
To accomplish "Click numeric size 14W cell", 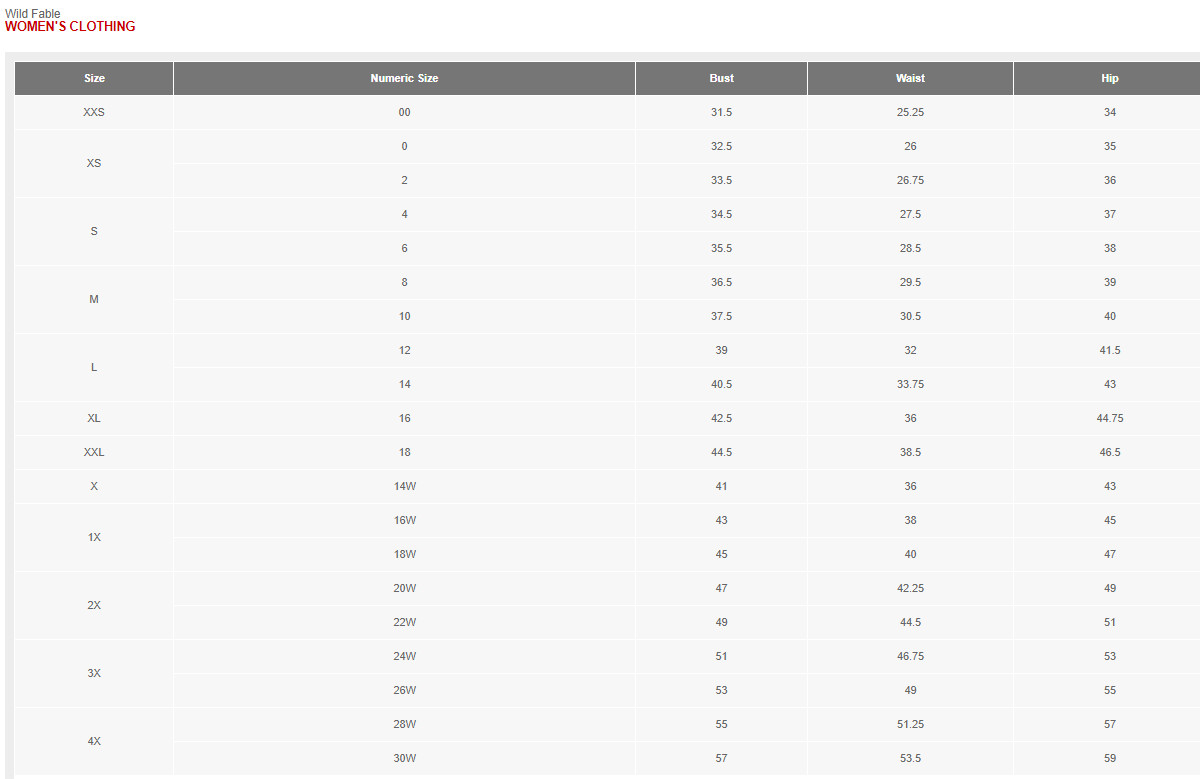I will (x=404, y=487).
